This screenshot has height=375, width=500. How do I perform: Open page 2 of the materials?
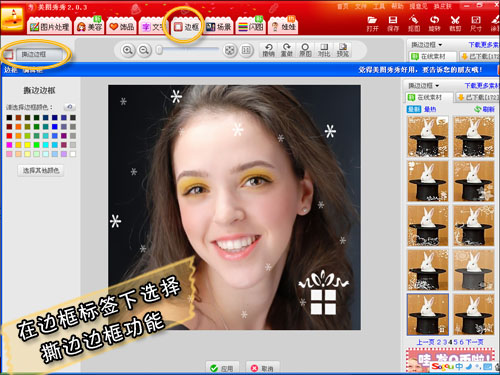click(439, 342)
